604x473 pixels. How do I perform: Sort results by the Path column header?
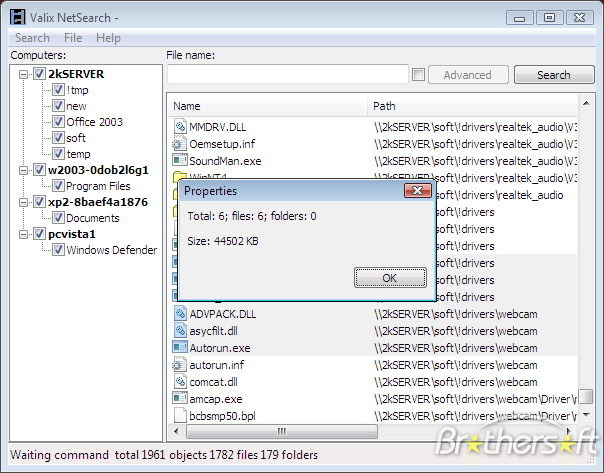pyautogui.click(x=473, y=106)
